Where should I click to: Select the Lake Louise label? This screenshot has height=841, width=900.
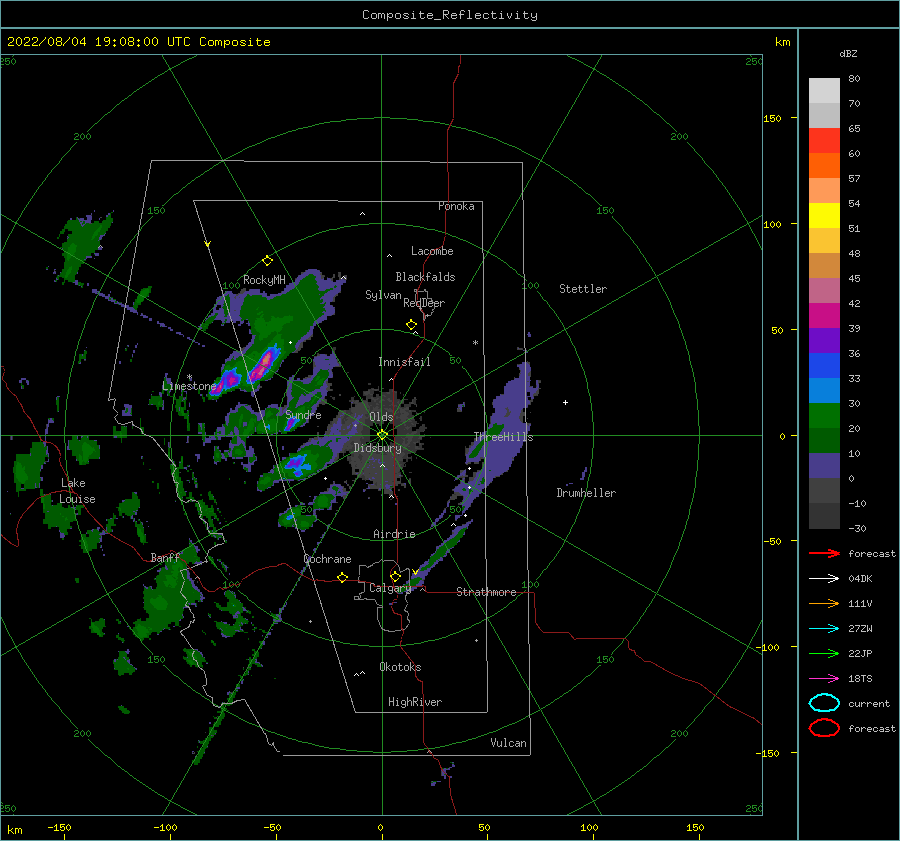[77, 491]
